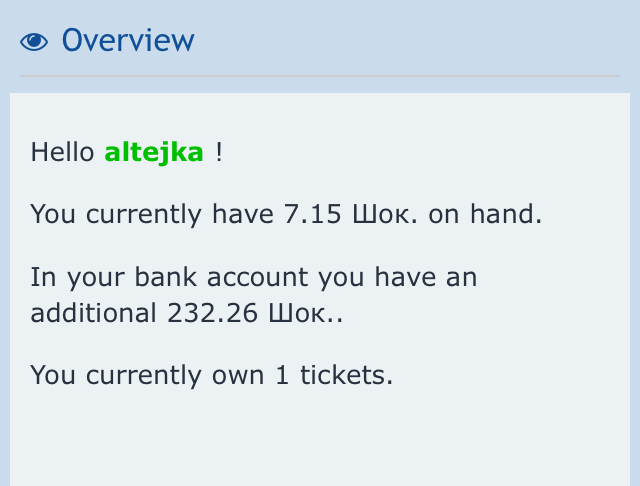Click the word "additional" in the bank text

pos(89,313)
